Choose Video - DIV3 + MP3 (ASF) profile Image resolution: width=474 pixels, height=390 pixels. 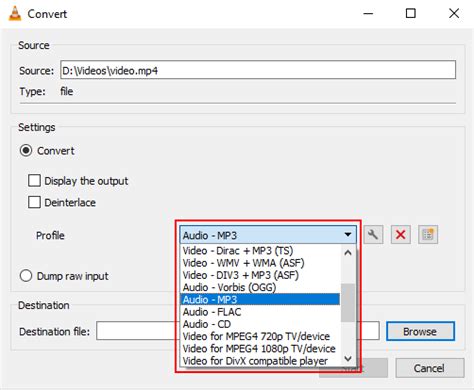(x=260, y=275)
